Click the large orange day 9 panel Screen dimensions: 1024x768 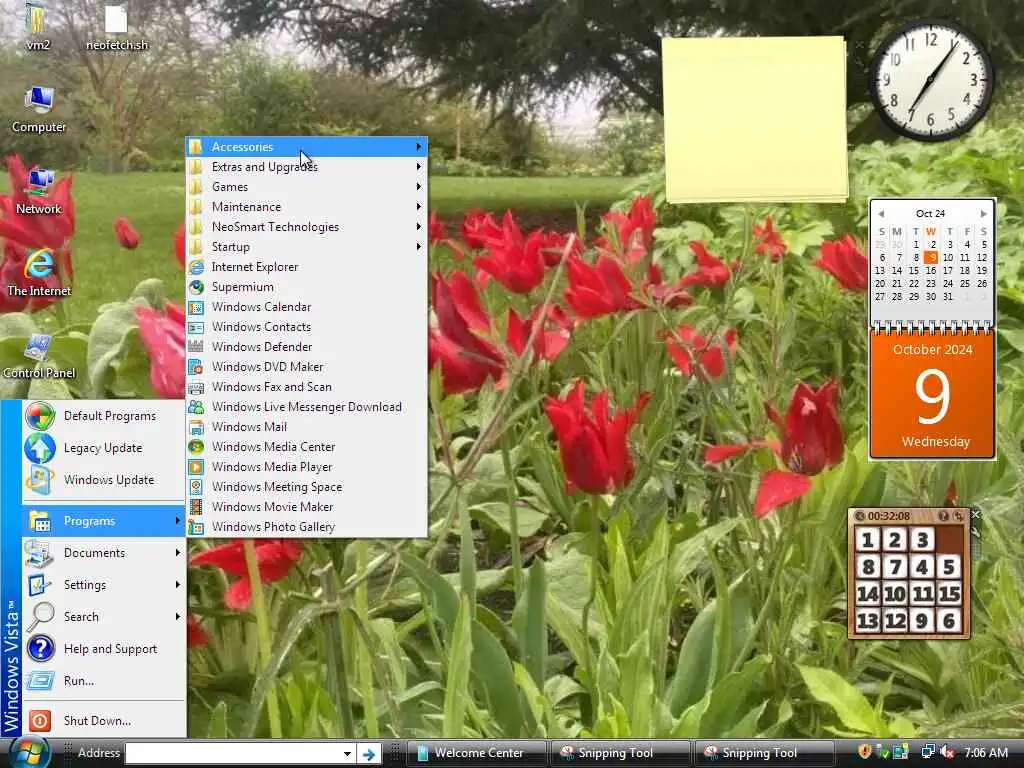pos(933,395)
